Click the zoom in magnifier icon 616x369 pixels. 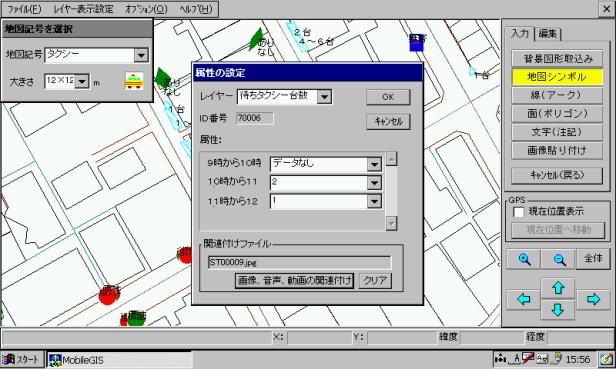(524, 259)
